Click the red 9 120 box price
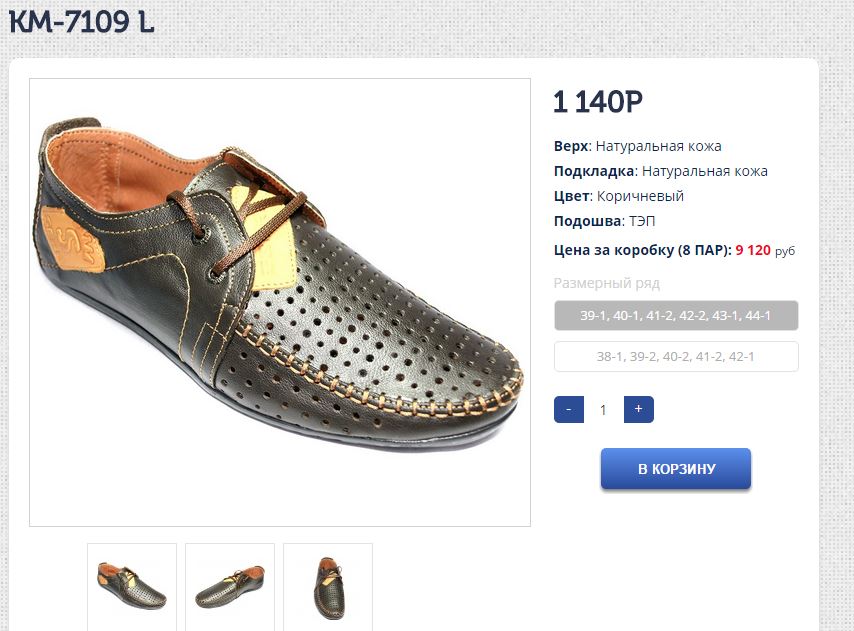The image size is (854, 631). coord(753,250)
